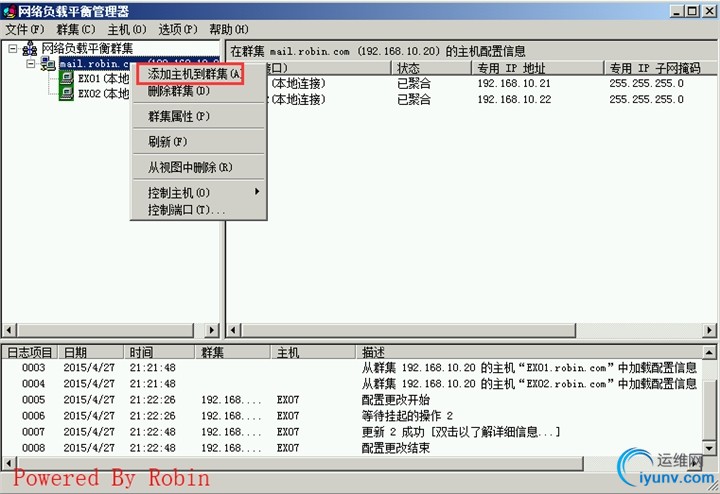This screenshot has width=720, height=494.
Task: Click right arrow of tree pane scrollbar
Action: pos(211,330)
